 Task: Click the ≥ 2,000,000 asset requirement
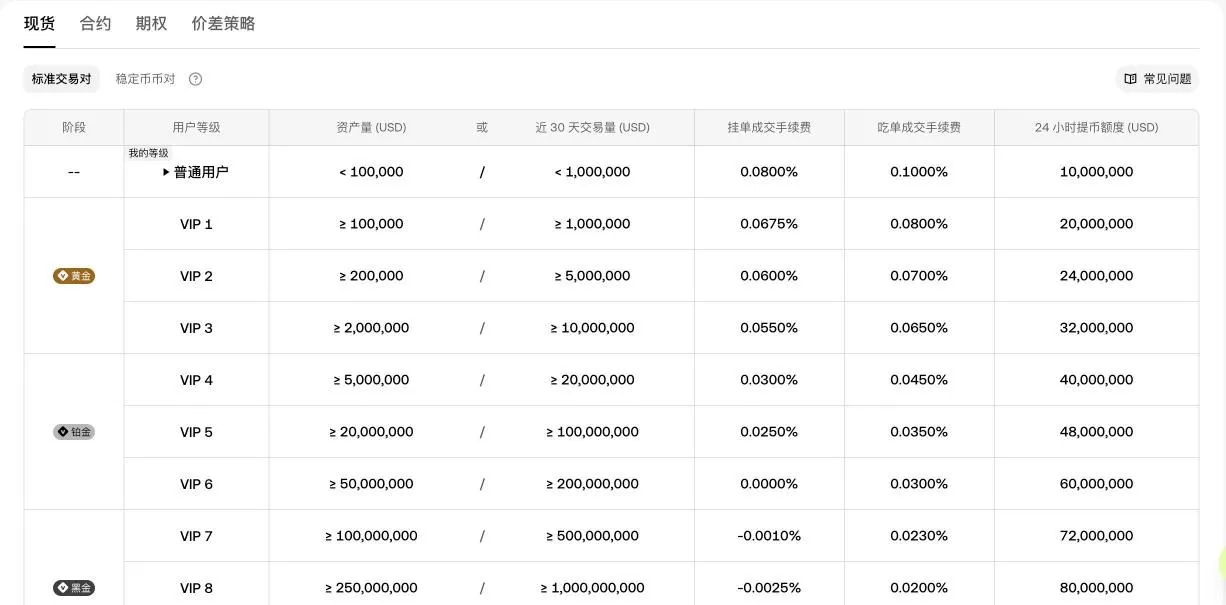371,328
